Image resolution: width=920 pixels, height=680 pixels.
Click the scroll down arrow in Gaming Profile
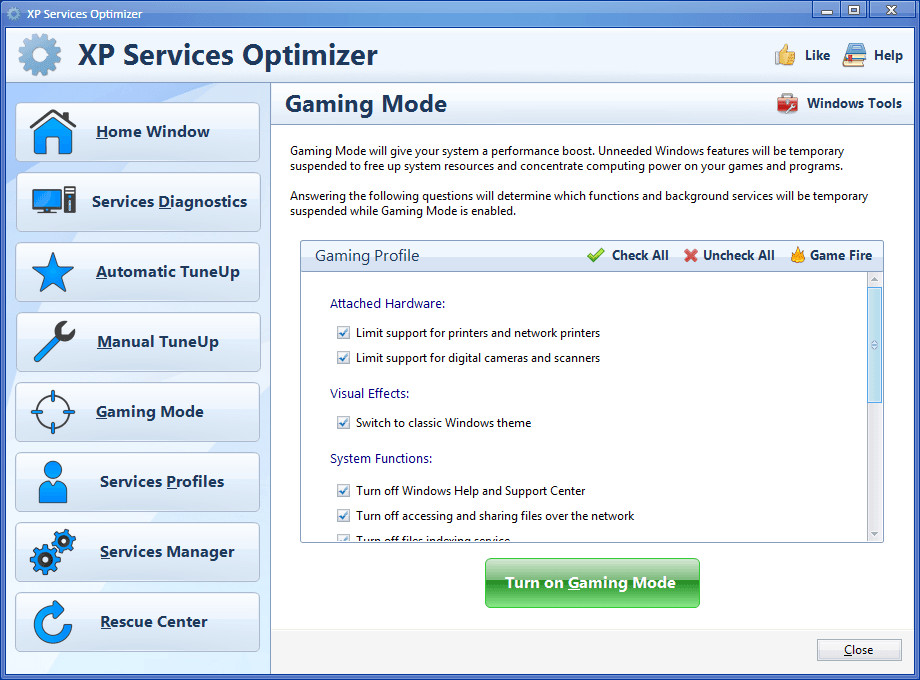pos(874,534)
